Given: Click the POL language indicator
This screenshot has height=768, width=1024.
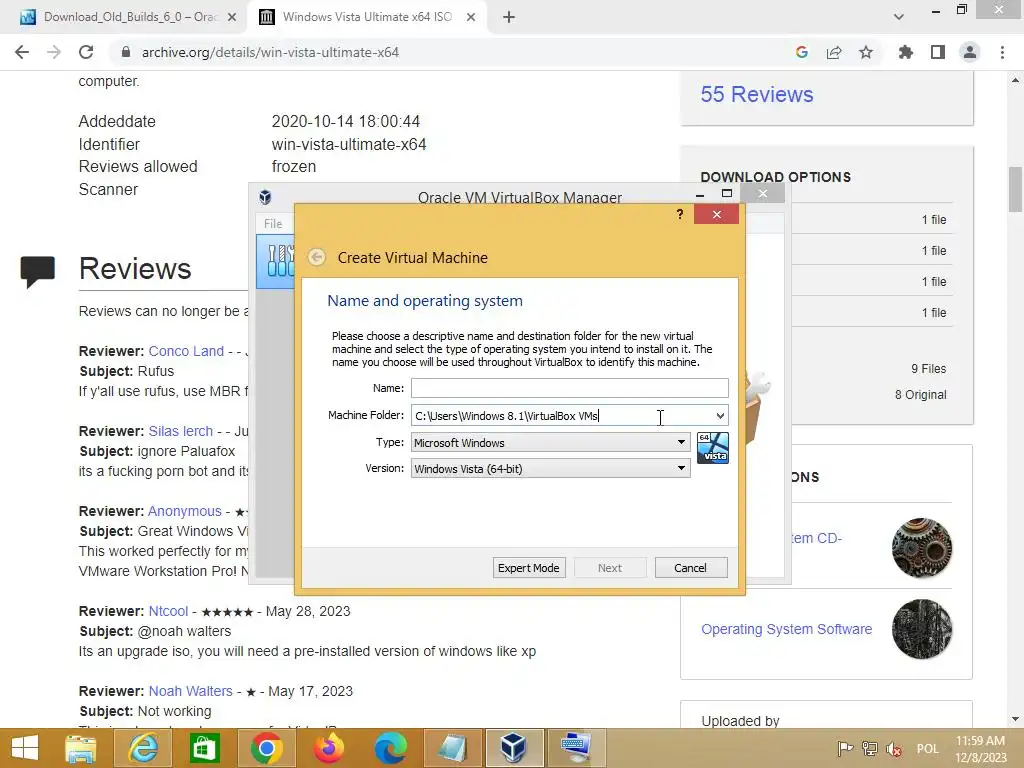Looking at the screenshot, I should pos(927,749).
